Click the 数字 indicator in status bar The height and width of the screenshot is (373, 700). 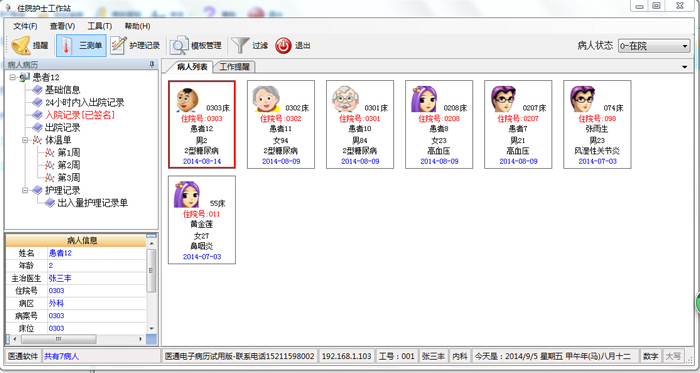coord(650,356)
